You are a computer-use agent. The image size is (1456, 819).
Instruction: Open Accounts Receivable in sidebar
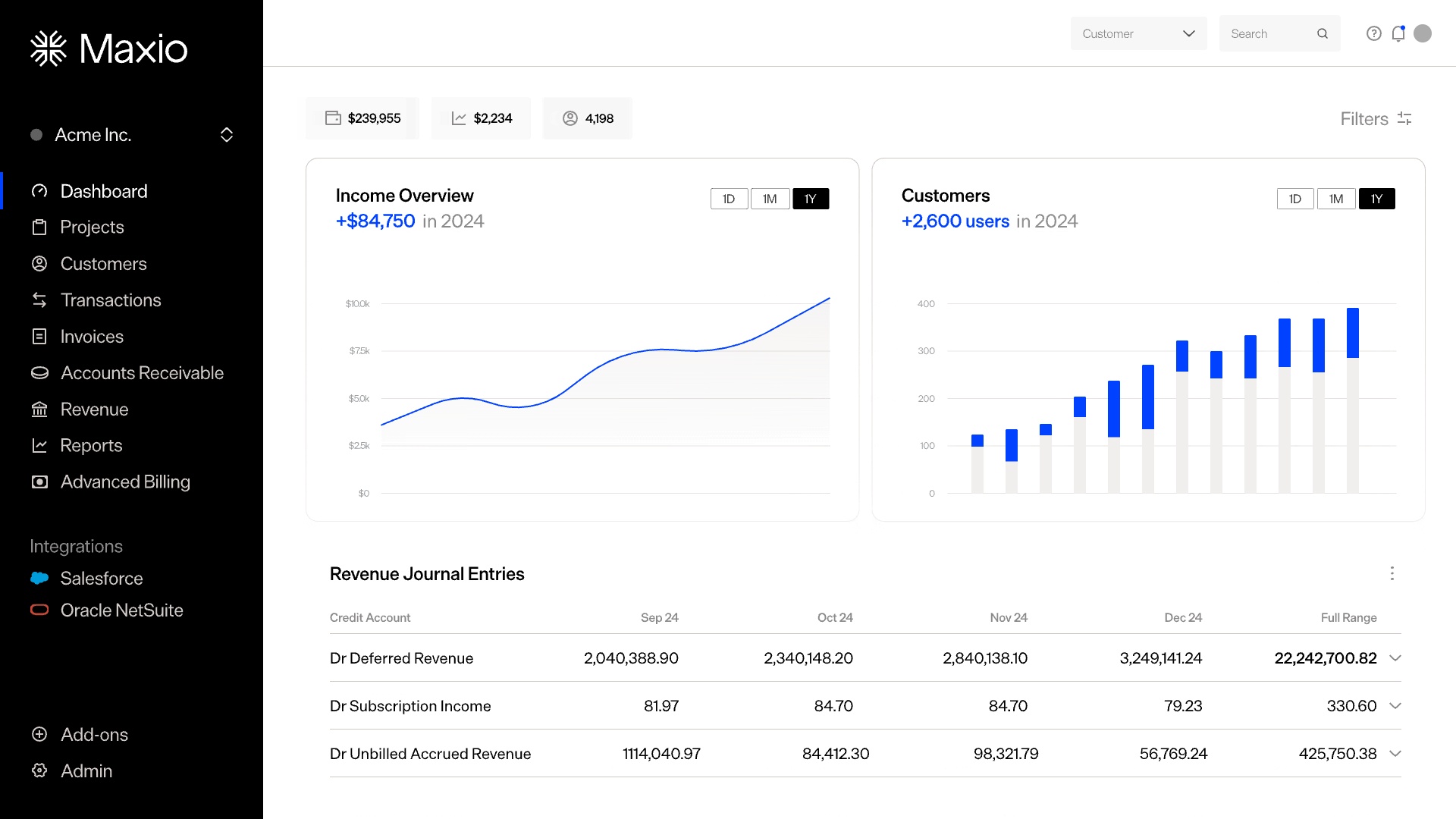point(142,373)
